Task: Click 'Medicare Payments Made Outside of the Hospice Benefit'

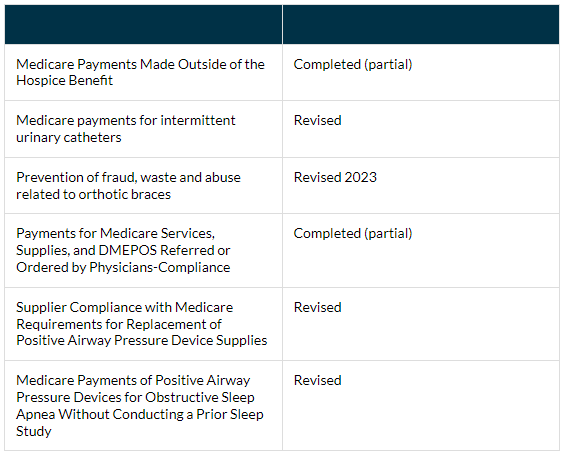Action: [x=140, y=72]
